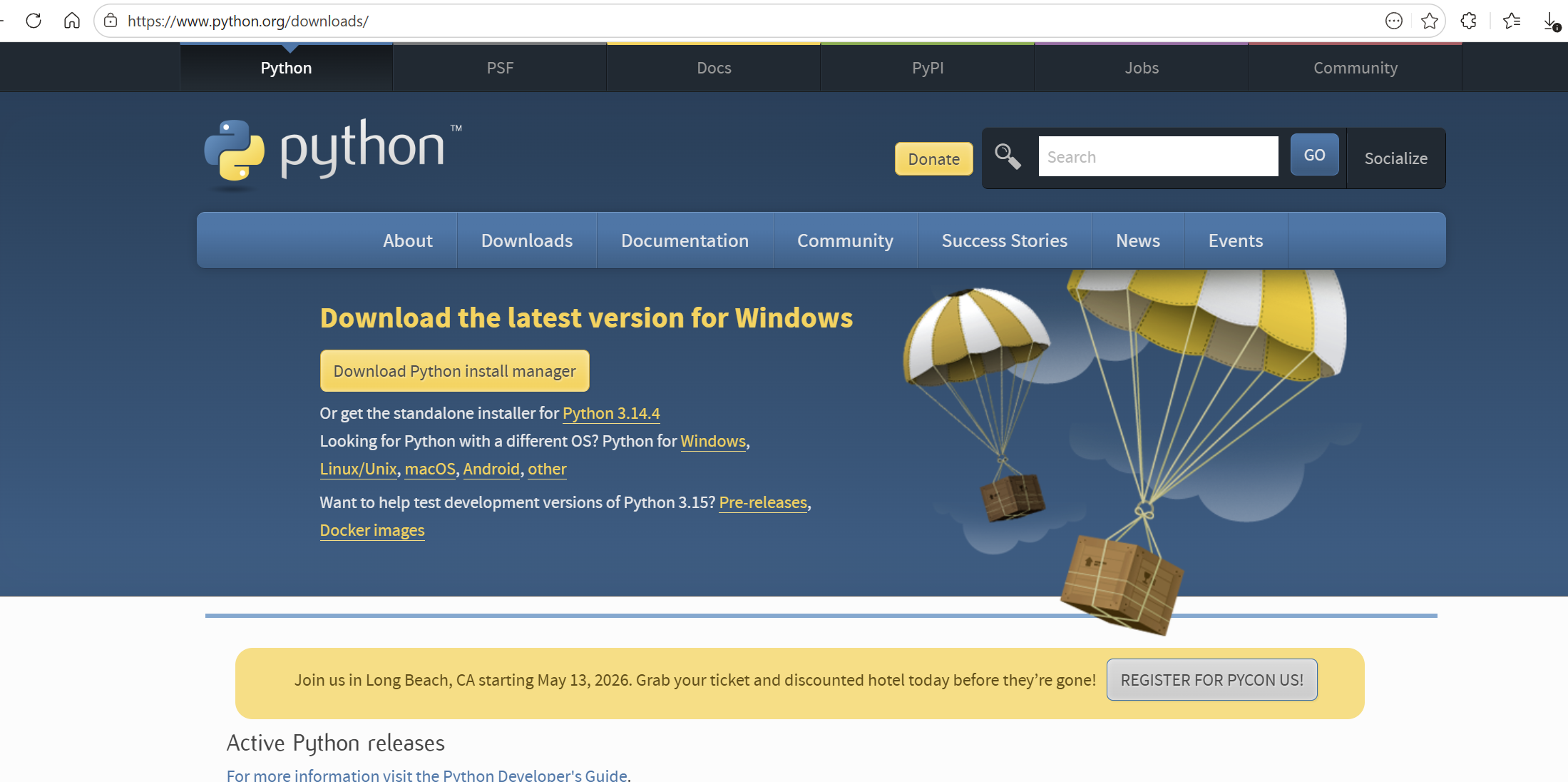
Task: Click the magnifying glass search icon
Action: pyautogui.click(x=1008, y=156)
